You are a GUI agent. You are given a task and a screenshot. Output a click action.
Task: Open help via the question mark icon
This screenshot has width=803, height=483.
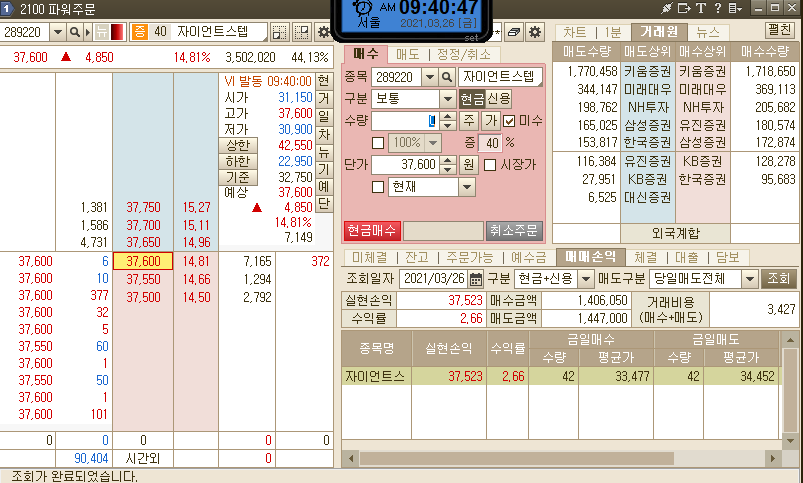pyautogui.click(x=718, y=8)
